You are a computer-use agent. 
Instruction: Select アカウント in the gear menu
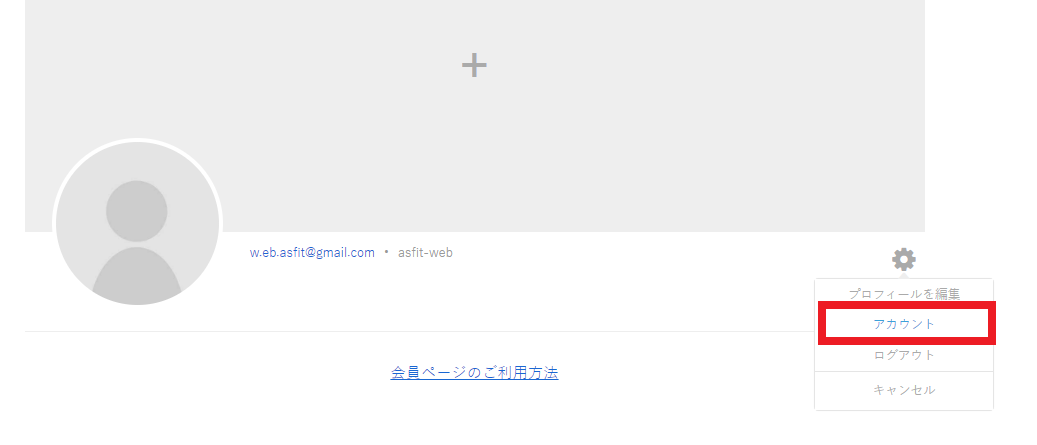click(904, 324)
